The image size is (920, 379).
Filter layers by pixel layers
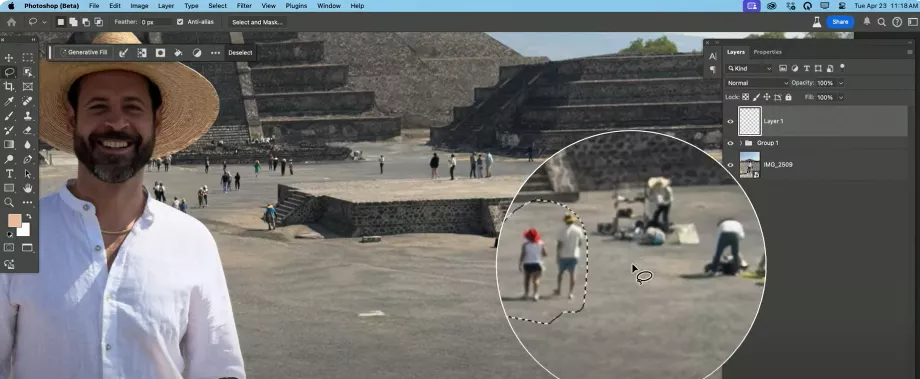783,68
